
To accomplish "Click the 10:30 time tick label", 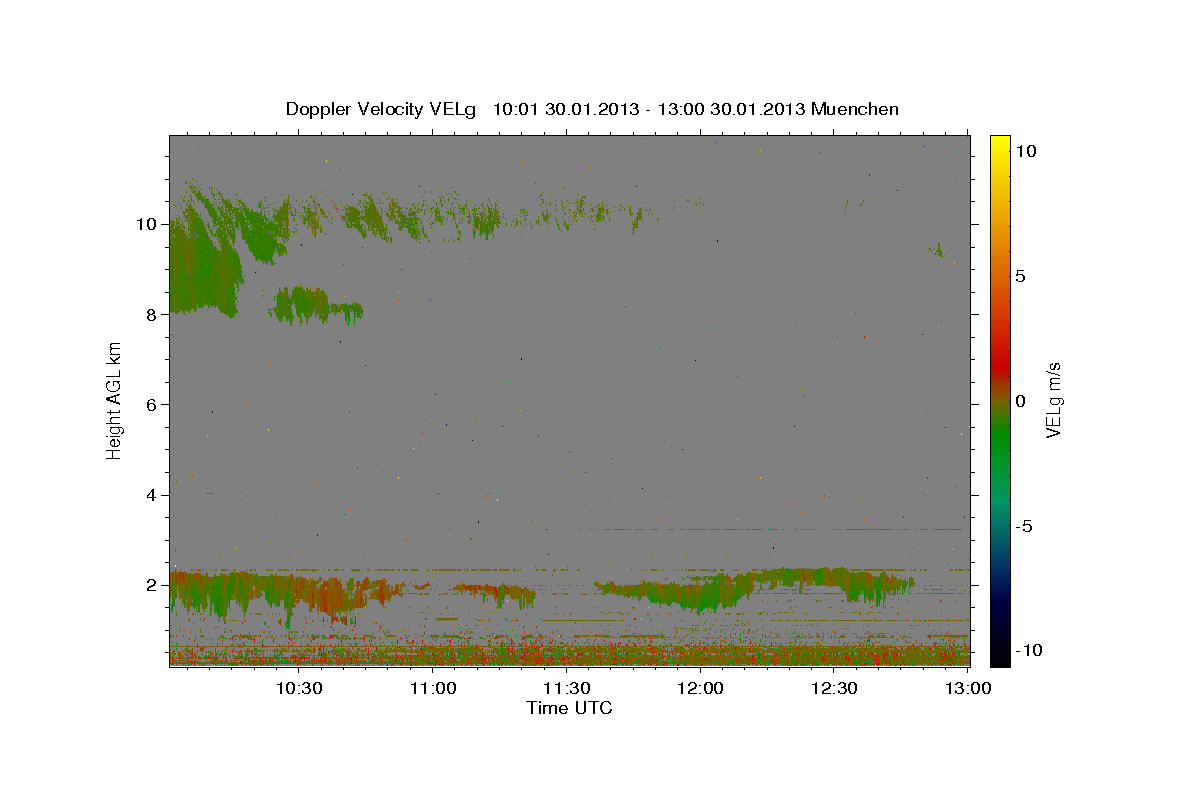I will [x=299, y=688].
